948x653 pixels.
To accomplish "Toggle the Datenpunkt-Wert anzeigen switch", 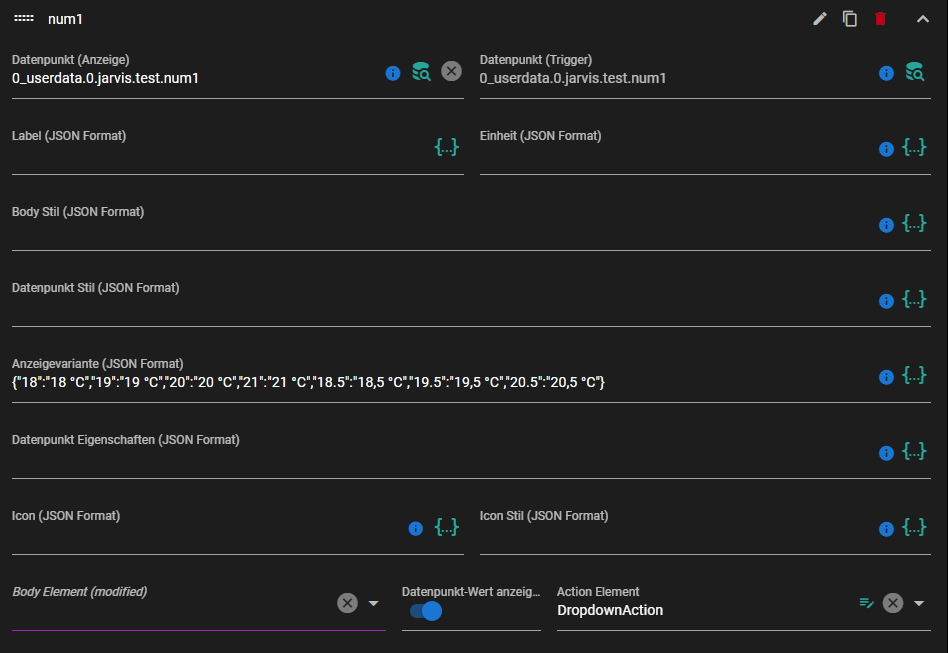I will click(426, 611).
